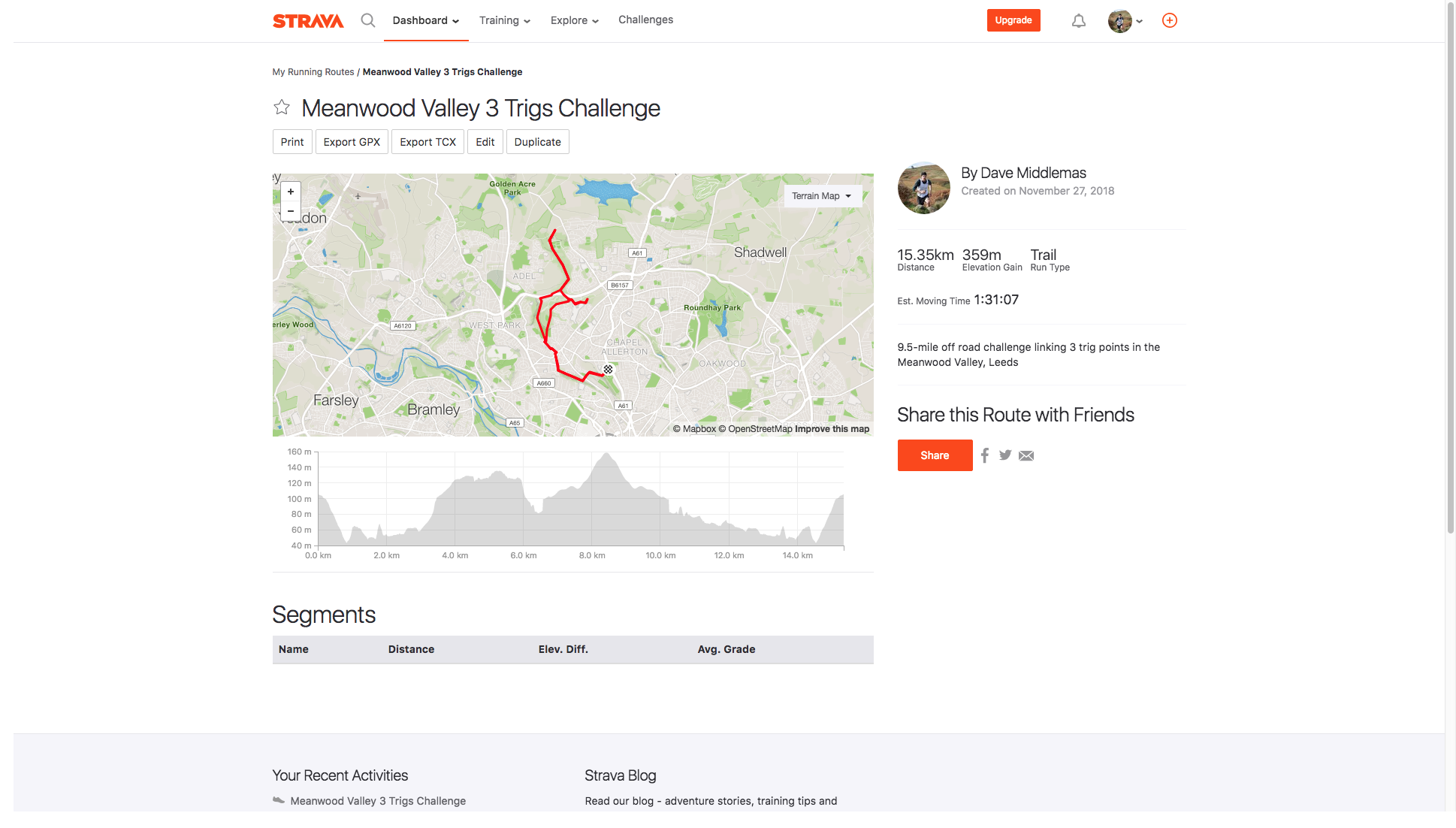Click the orange plus upload icon
The image size is (1456, 828).
[x=1169, y=20]
